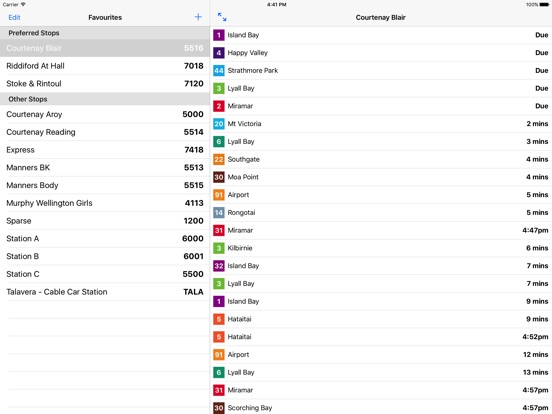Click route 14 Rongotai badge

coord(219,212)
